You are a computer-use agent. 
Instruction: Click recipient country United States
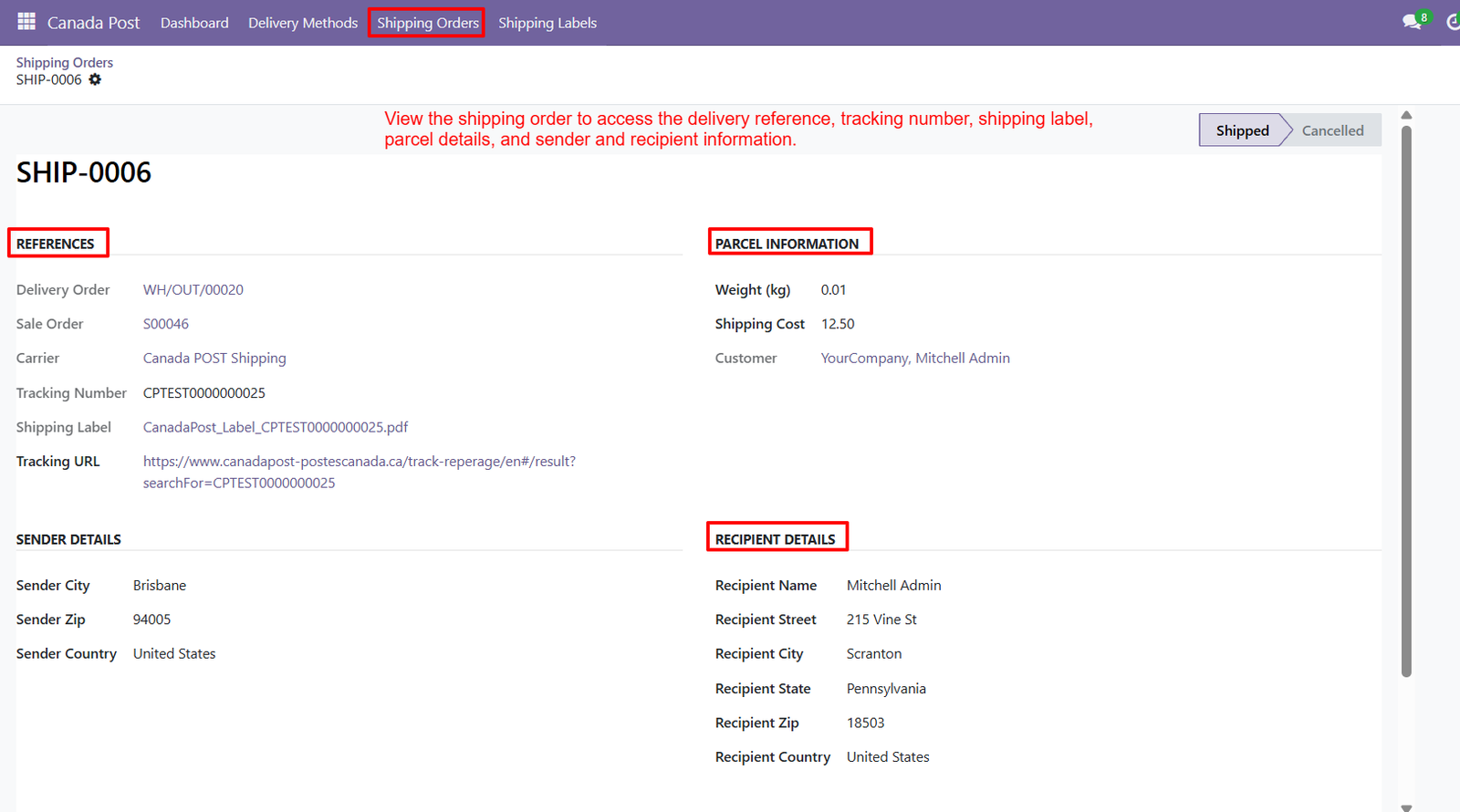tap(888, 757)
